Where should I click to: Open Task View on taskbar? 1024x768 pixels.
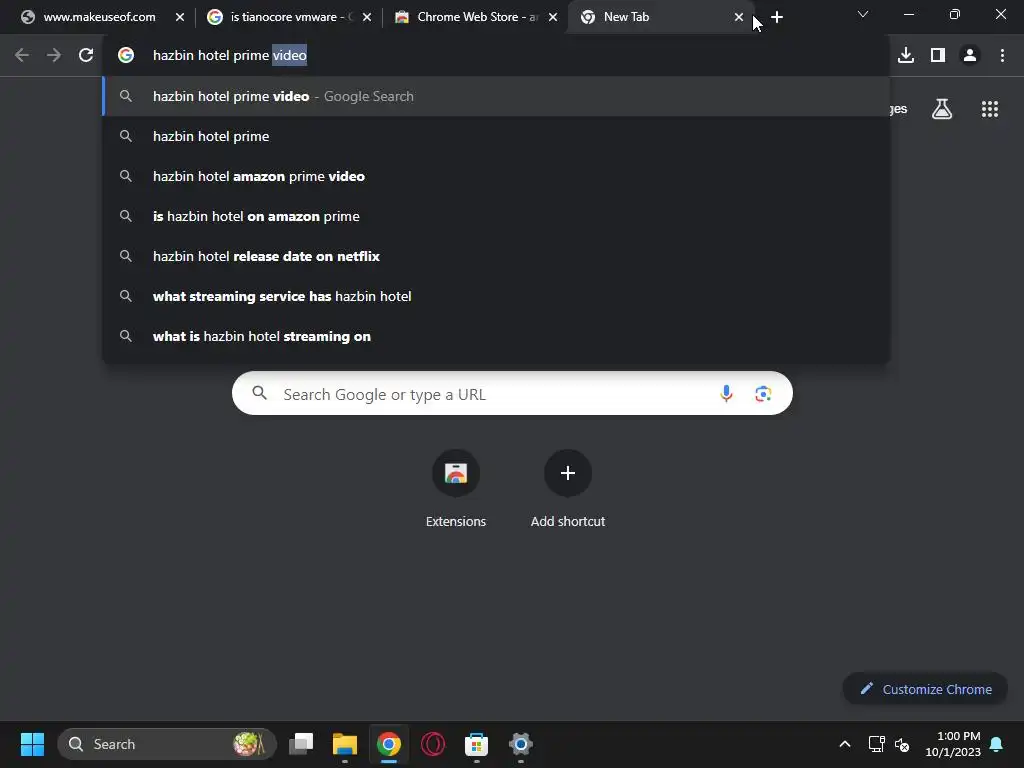301,744
